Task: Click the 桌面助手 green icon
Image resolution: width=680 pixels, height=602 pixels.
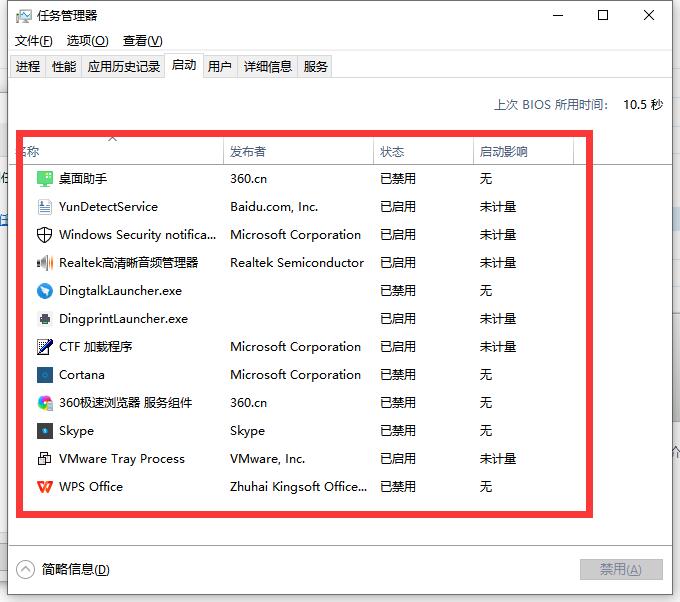Action: 44,179
